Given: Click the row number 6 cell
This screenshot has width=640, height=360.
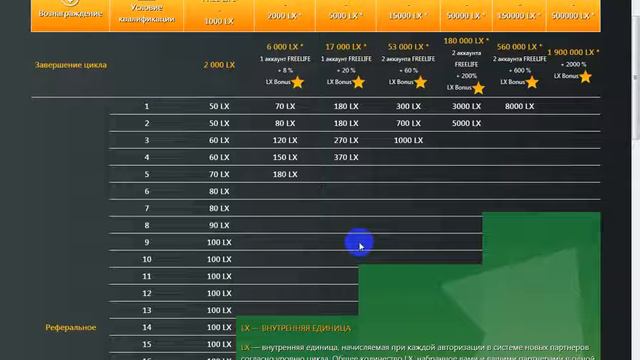Looking at the screenshot, I should tap(147, 191).
